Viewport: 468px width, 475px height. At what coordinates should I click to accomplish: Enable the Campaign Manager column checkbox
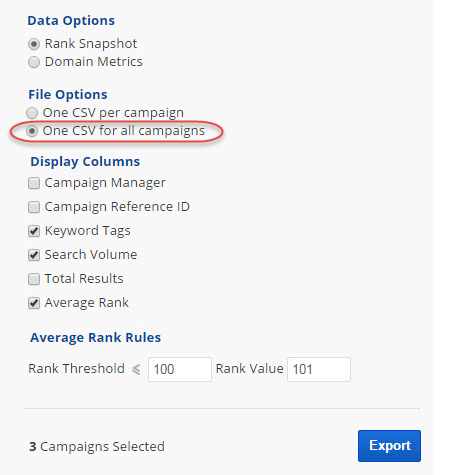coord(34,183)
